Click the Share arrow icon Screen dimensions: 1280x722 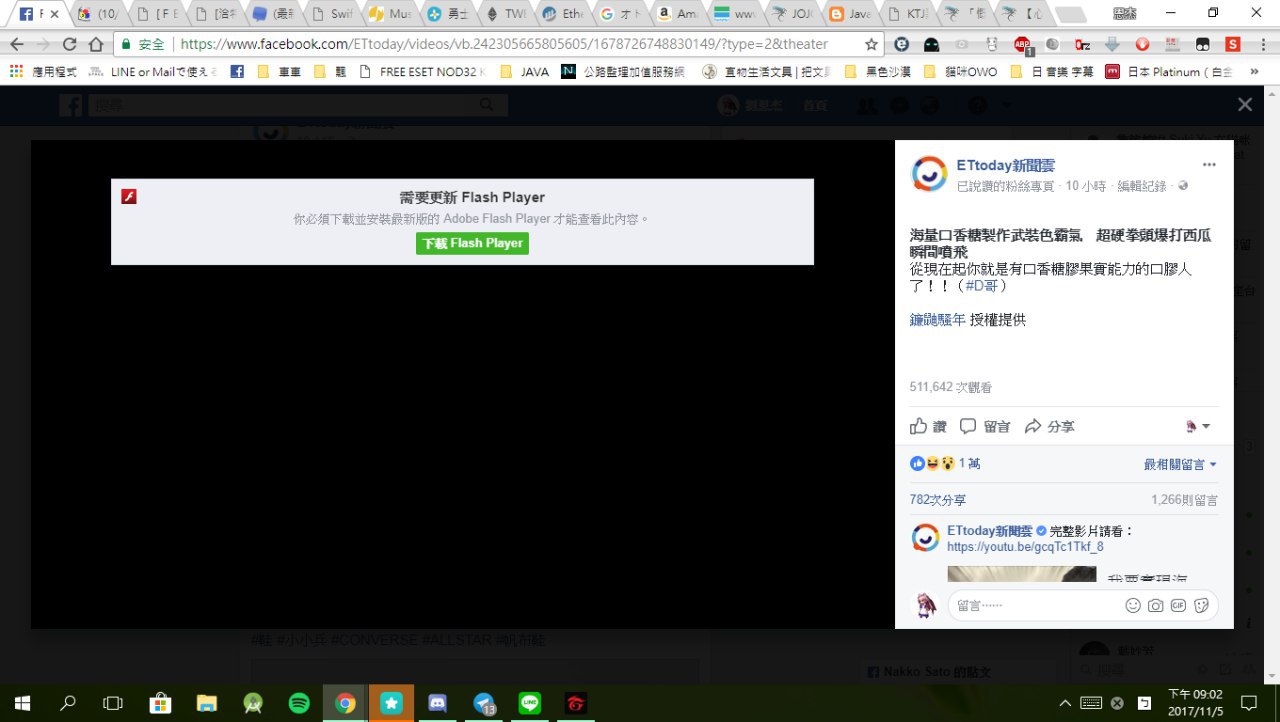pyautogui.click(x=1034, y=426)
